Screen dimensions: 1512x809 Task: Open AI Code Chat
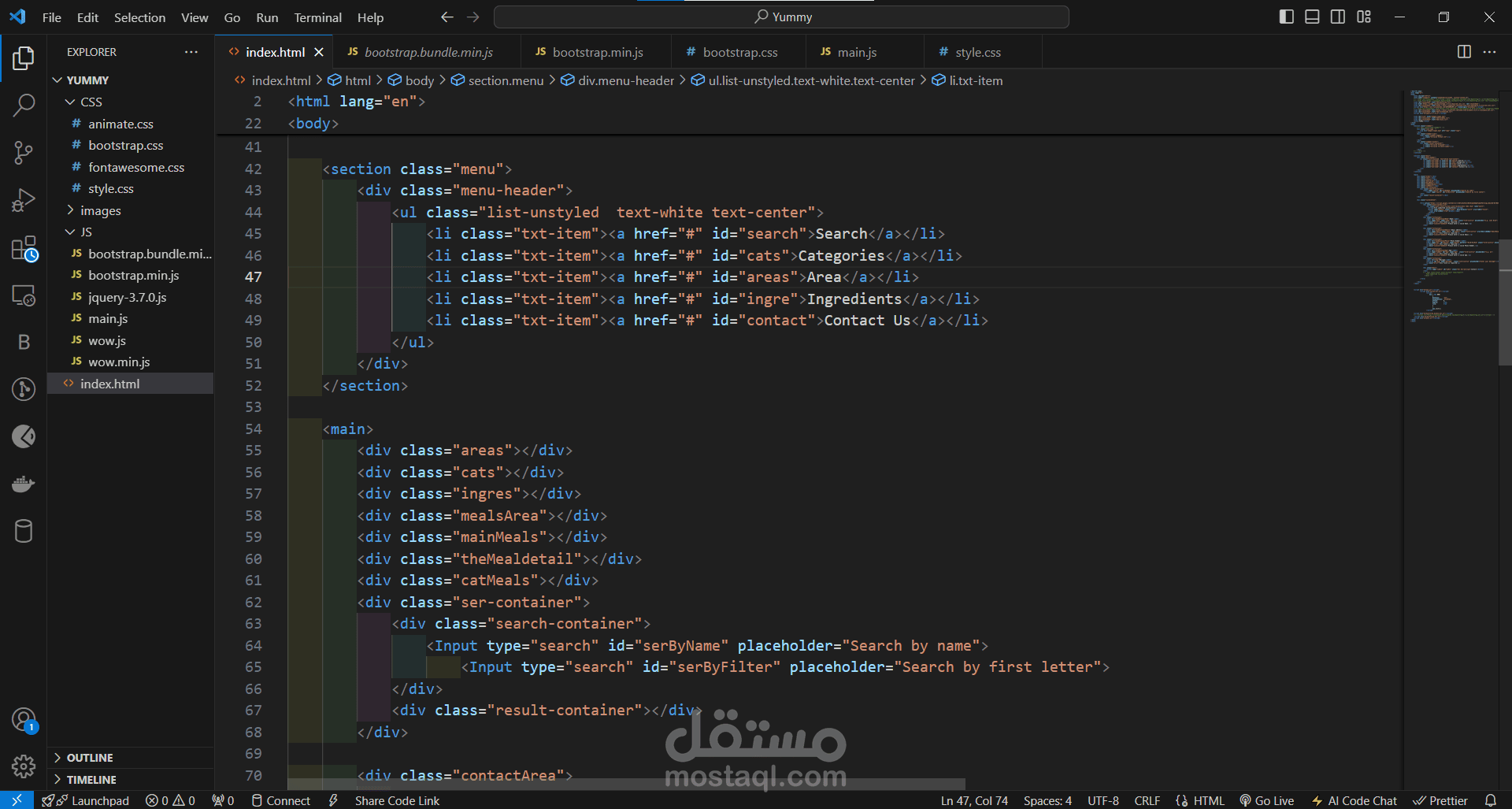1354,800
